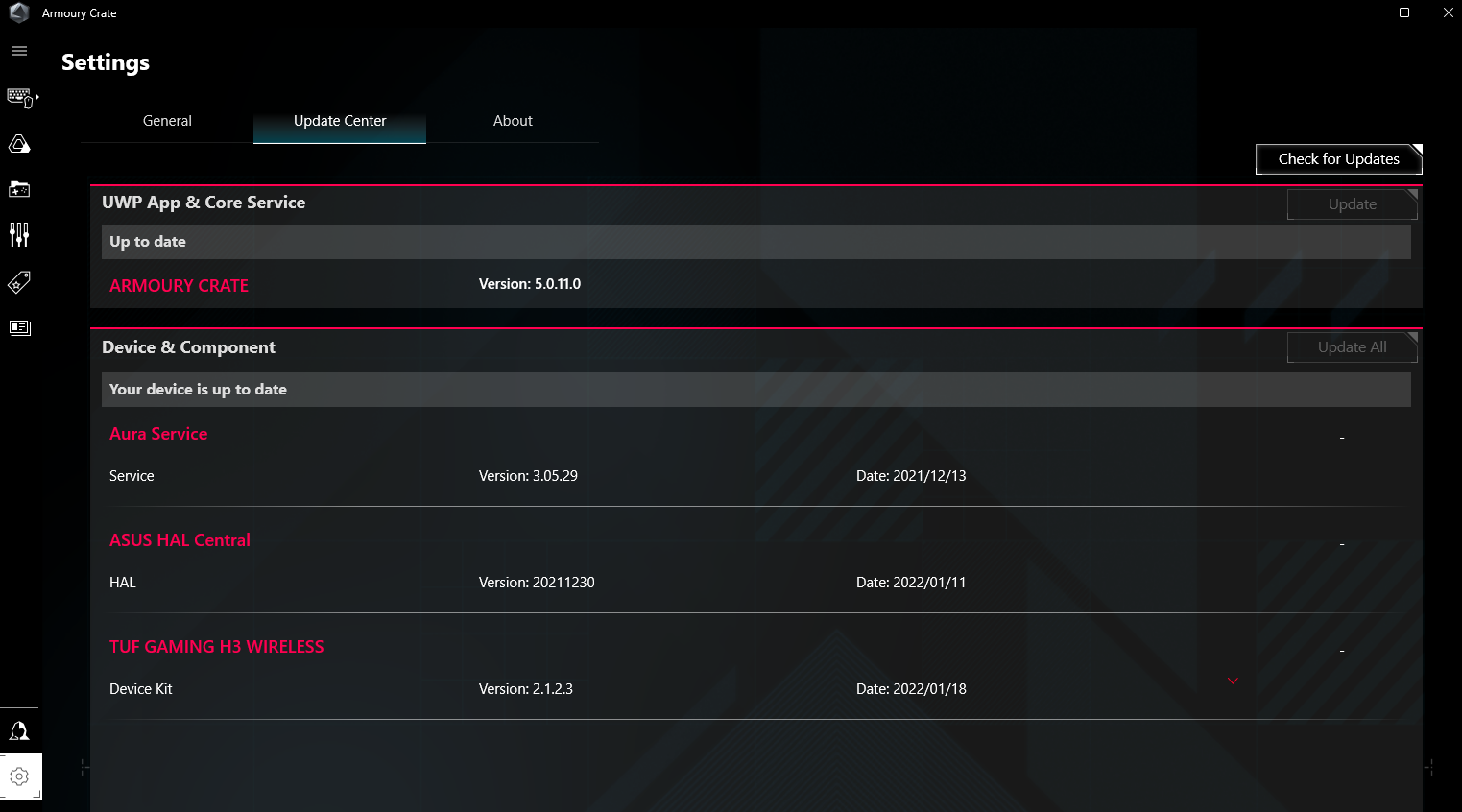Click the HAL component label
The image size is (1462, 812).
coord(123,583)
